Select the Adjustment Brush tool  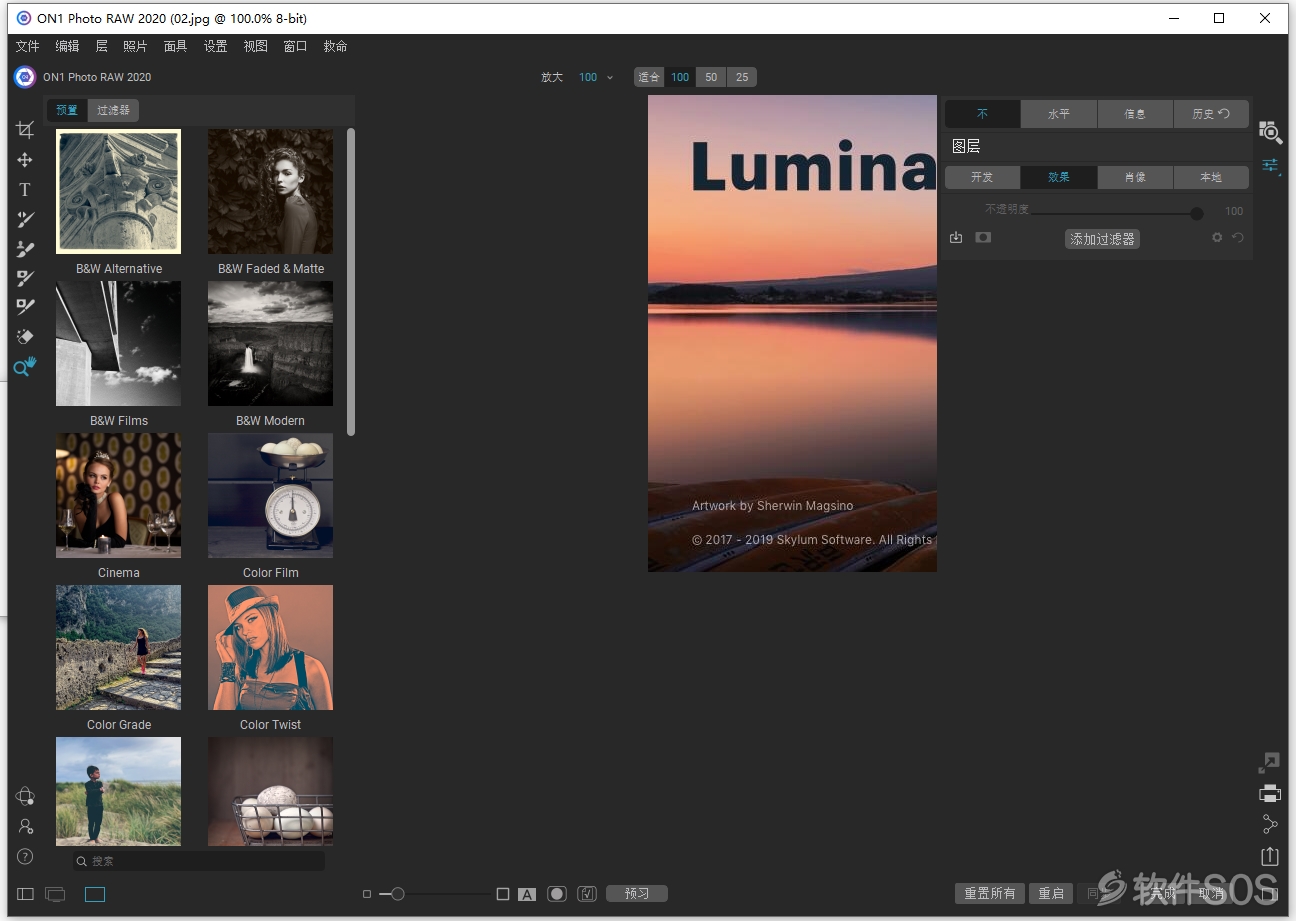tap(25, 219)
